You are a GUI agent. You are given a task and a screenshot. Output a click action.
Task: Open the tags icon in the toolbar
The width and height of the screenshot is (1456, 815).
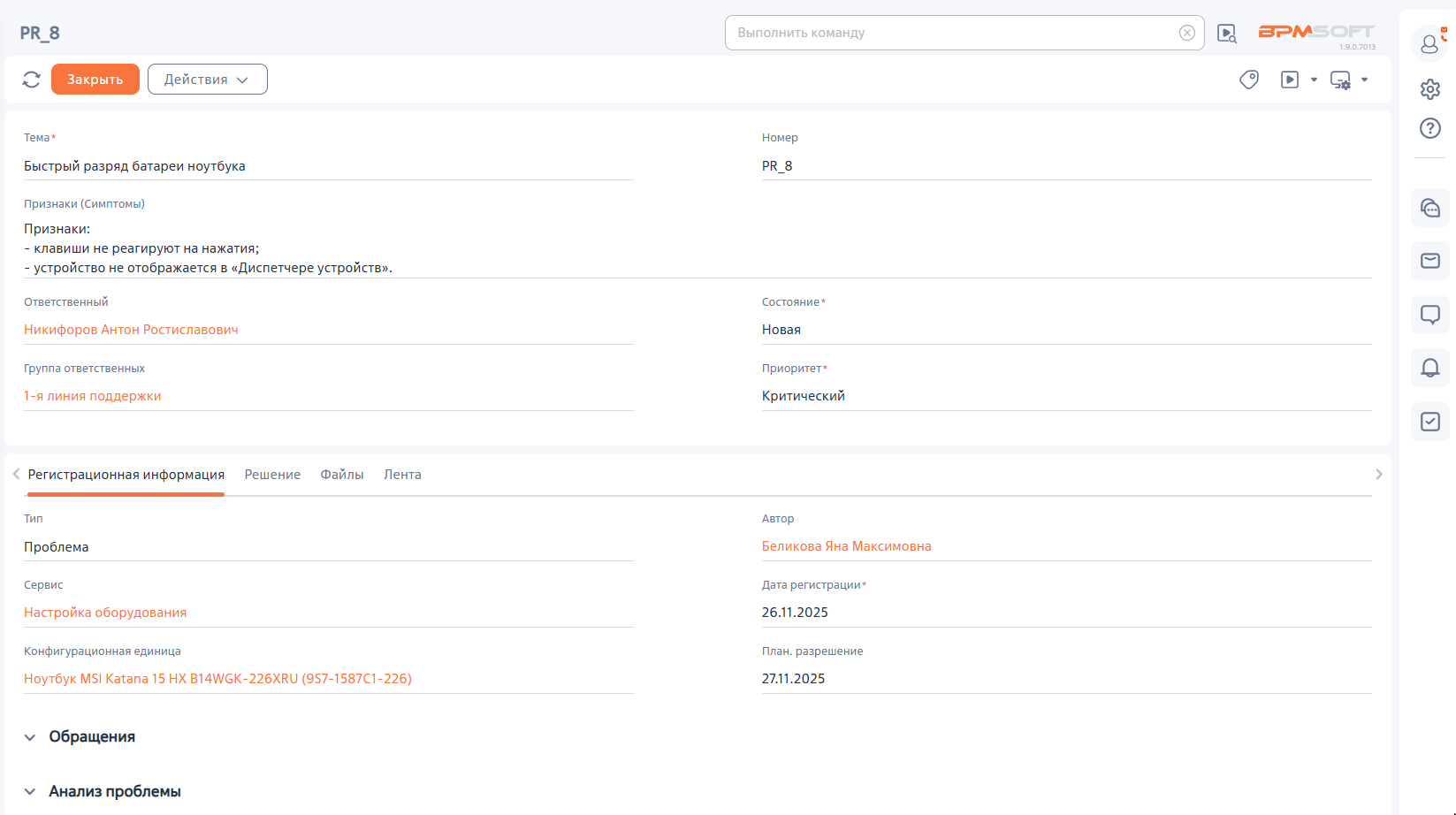pyautogui.click(x=1248, y=80)
